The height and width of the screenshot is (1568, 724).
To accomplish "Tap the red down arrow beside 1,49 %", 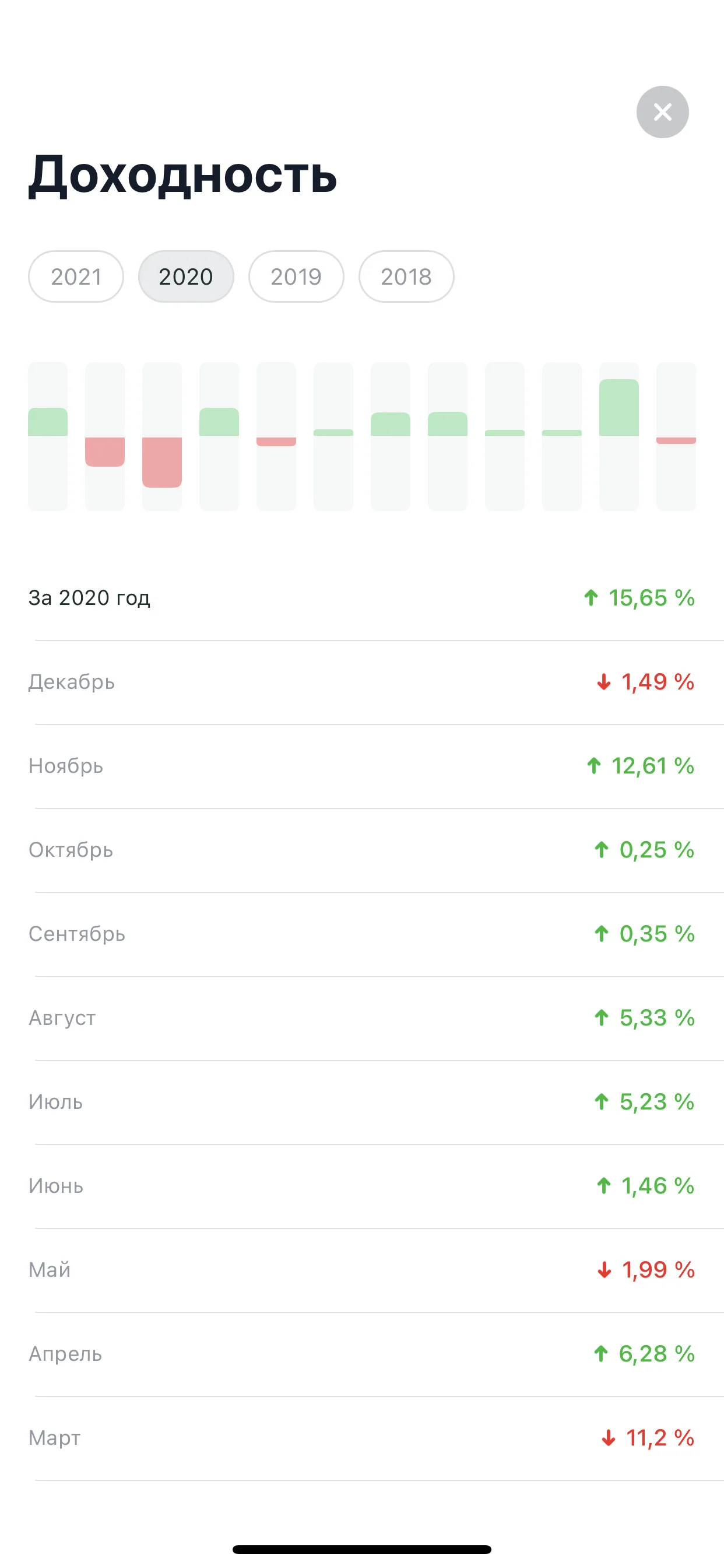I will [603, 682].
